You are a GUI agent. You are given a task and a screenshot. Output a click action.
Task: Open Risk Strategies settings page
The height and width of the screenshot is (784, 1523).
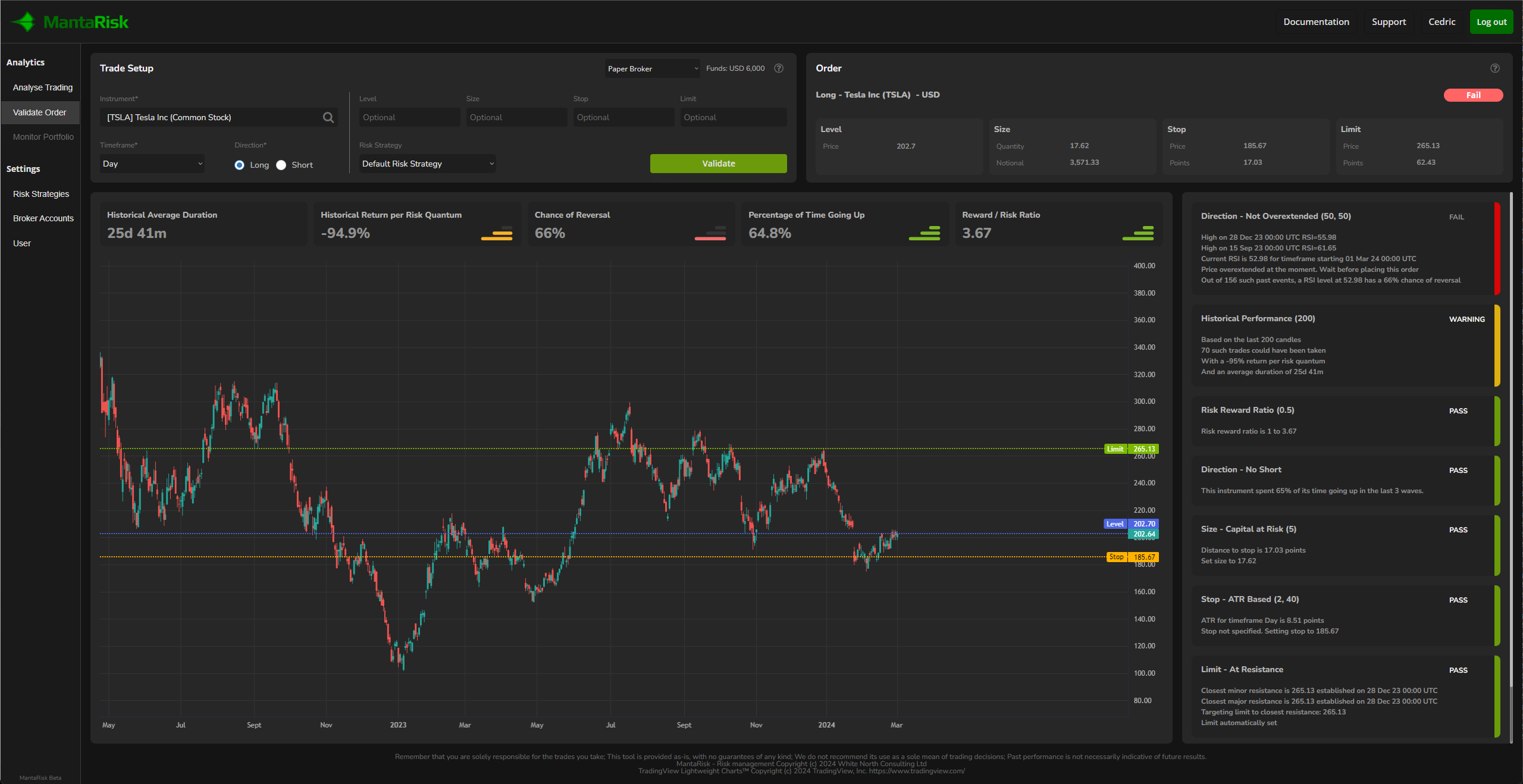(x=41, y=194)
